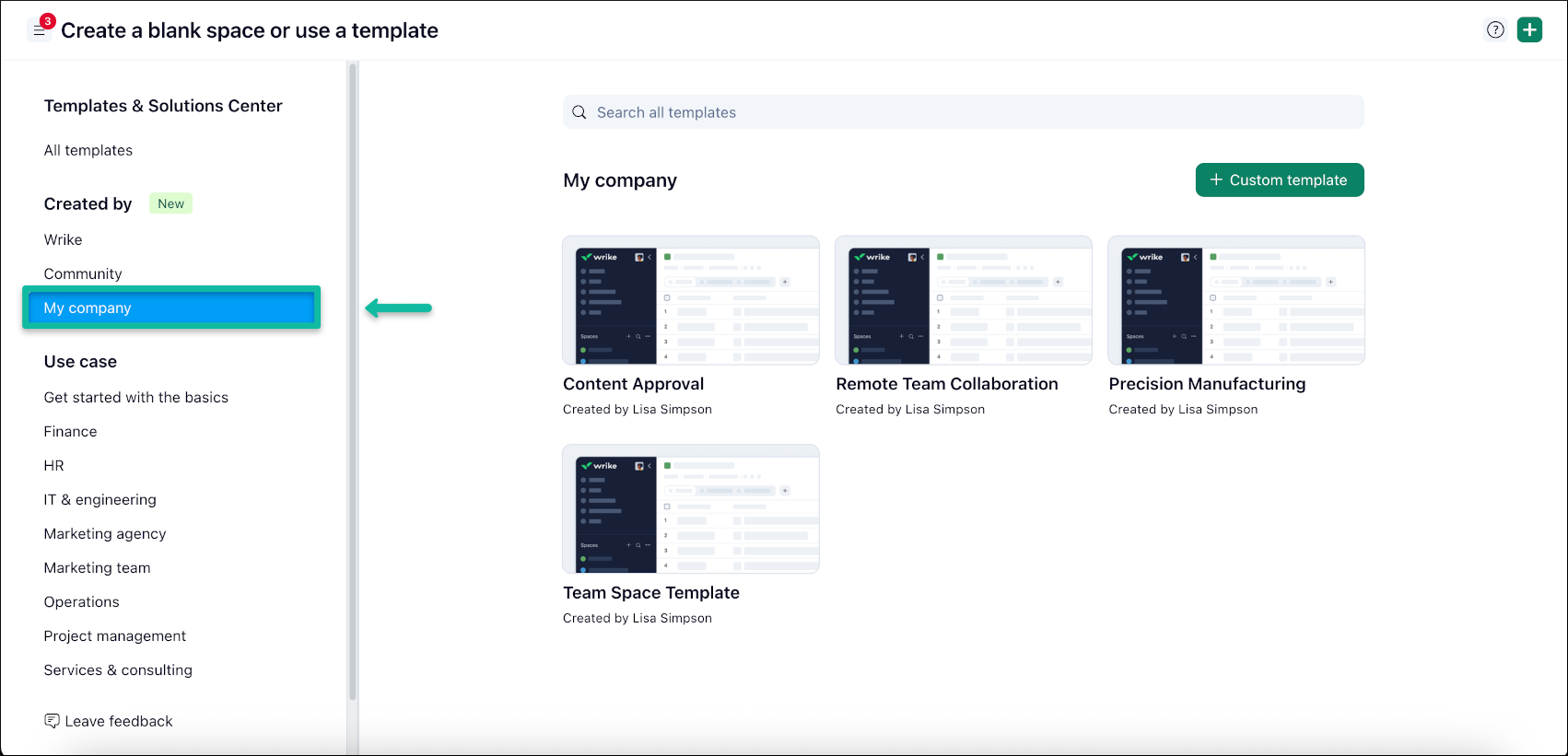Open Content Approval template thumbnail

pos(691,300)
